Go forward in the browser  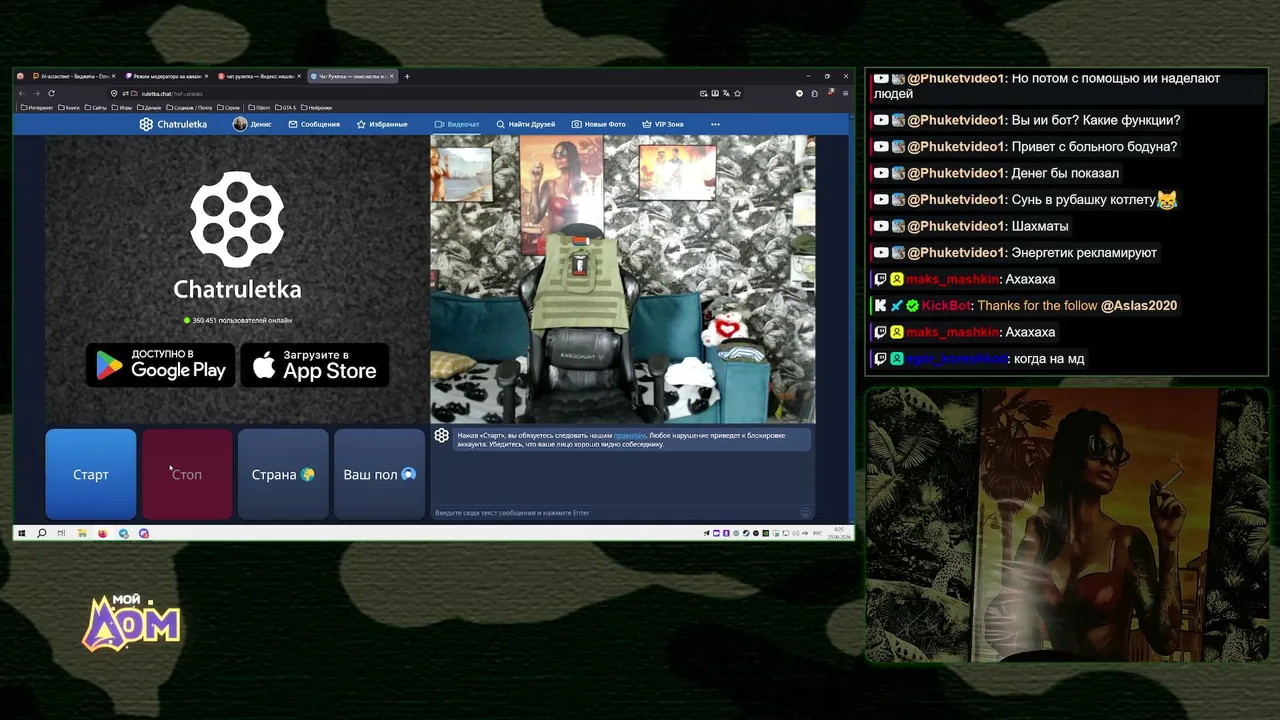coord(37,93)
